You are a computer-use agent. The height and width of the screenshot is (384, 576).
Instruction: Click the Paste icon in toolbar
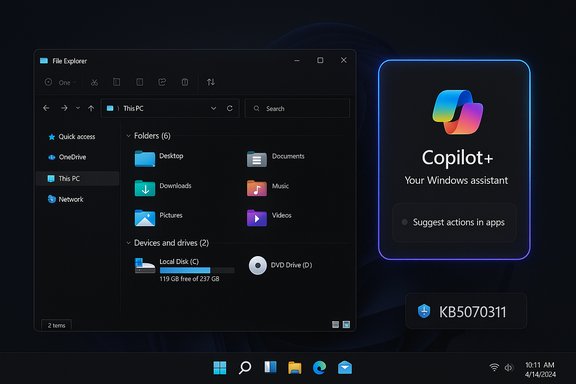140,82
